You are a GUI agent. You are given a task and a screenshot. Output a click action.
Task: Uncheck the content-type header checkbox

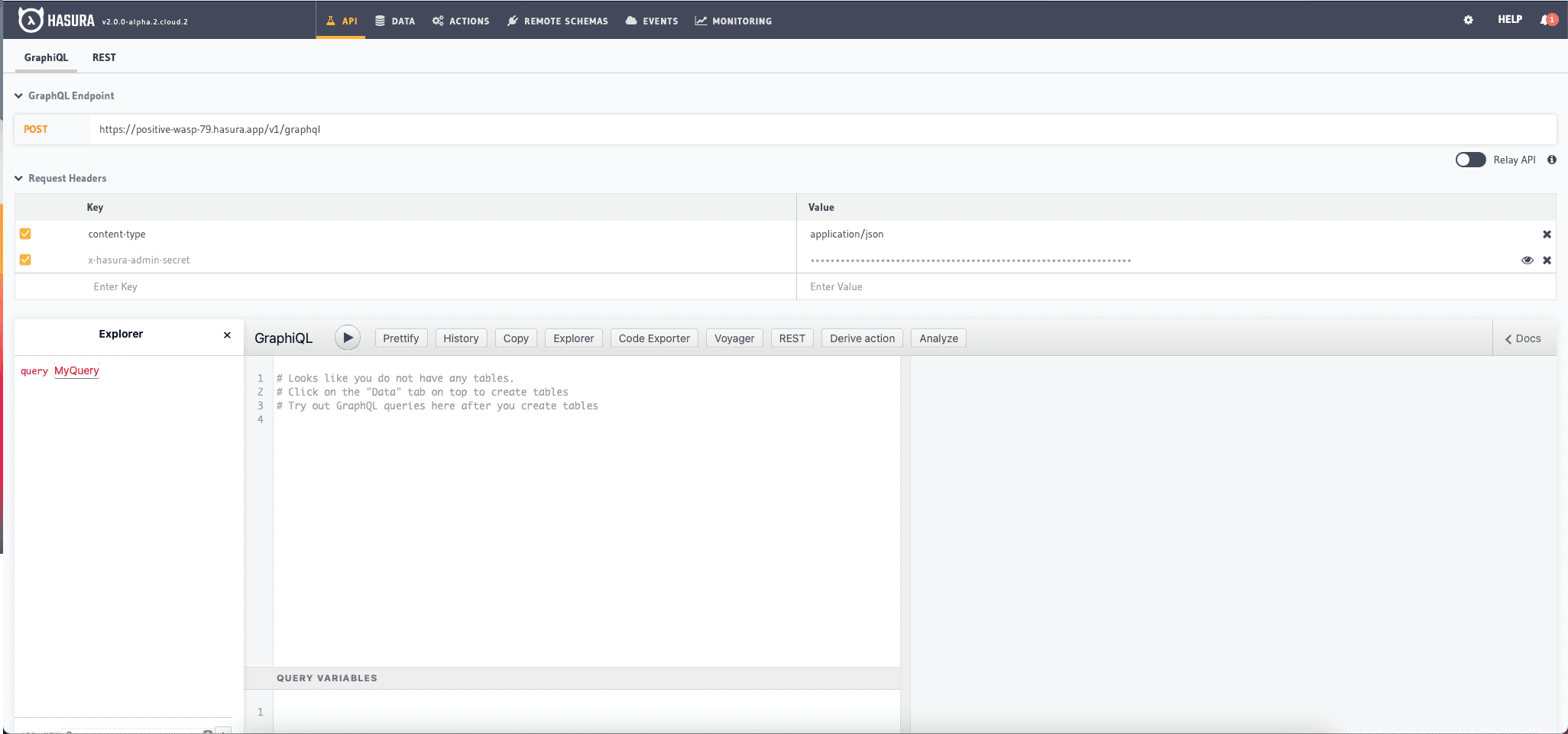click(x=25, y=234)
